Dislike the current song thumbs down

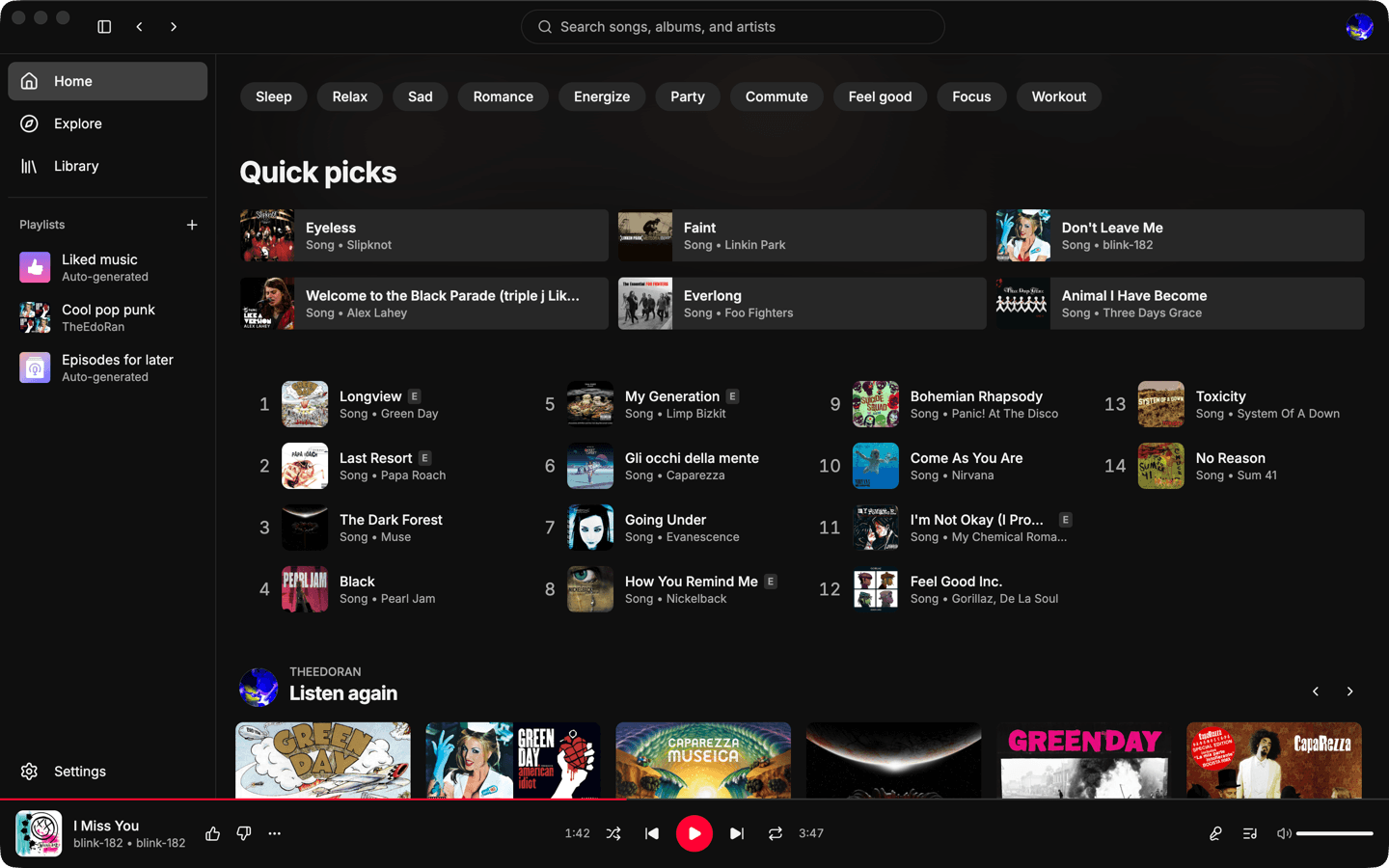coord(244,833)
